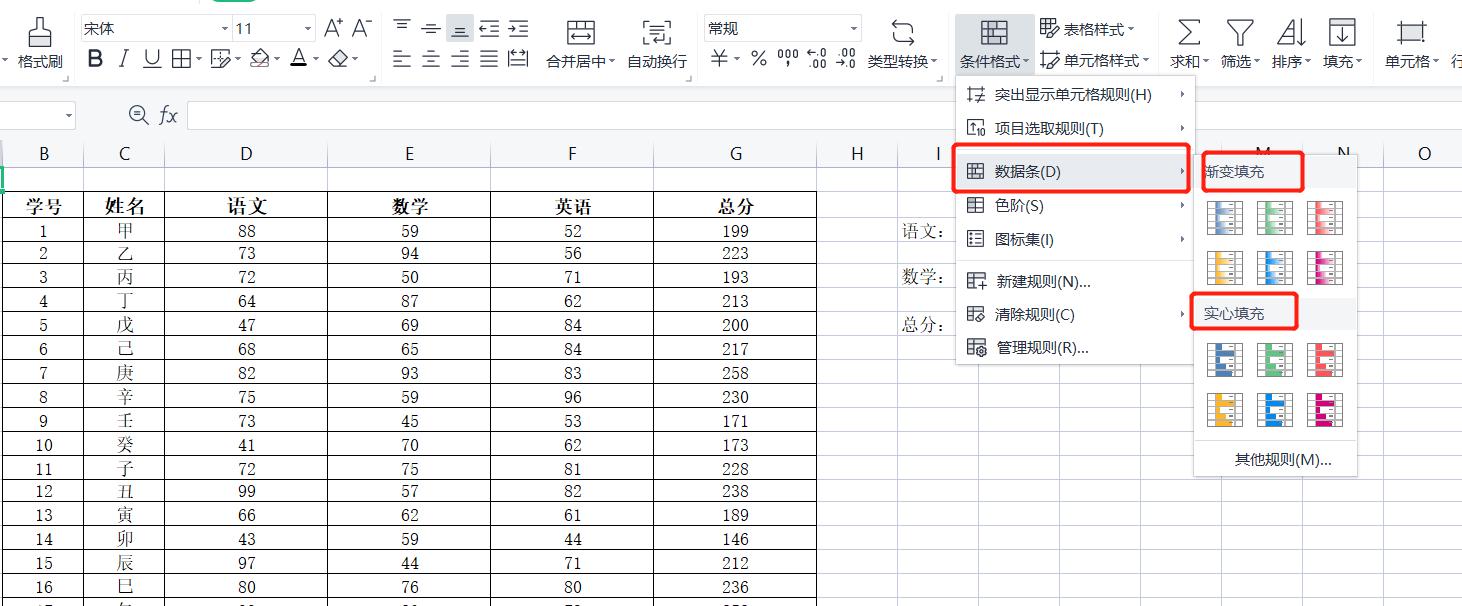Click 清除规则(C) to clear rules
Image resolution: width=1462 pixels, height=606 pixels.
tap(1035, 314)
